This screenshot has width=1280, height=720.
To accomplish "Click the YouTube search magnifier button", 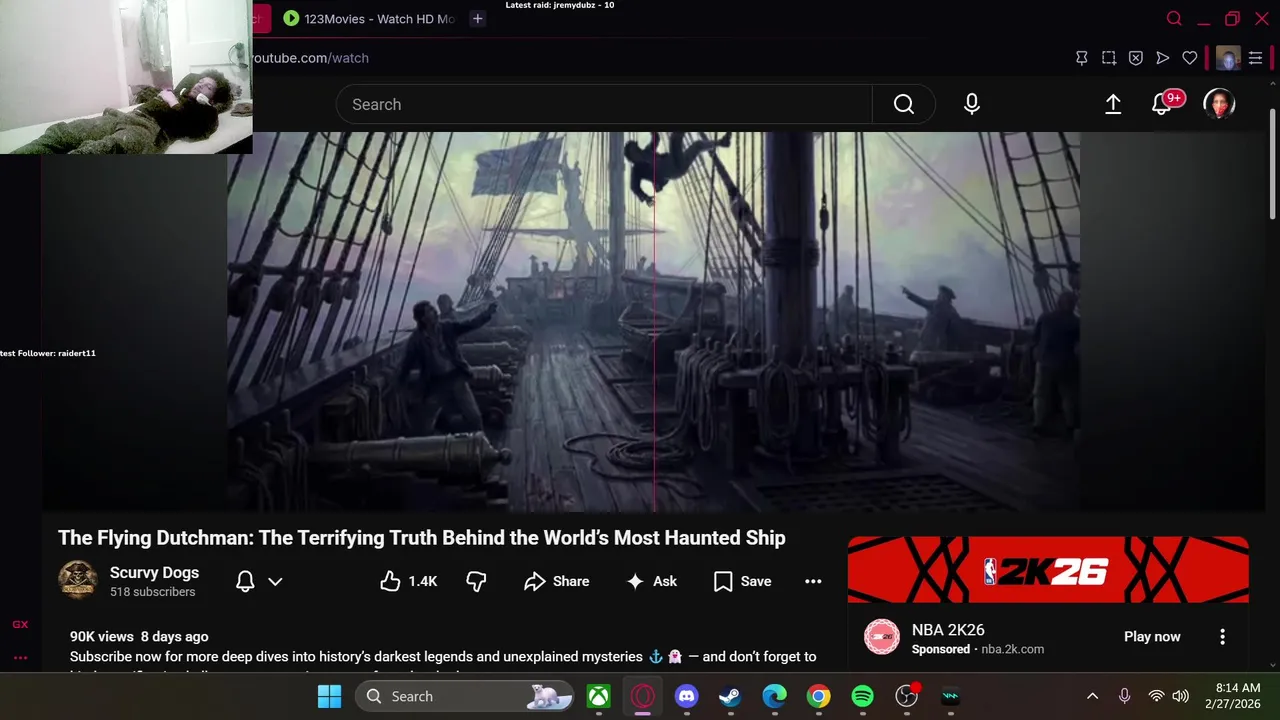I will tap(903, 104).
